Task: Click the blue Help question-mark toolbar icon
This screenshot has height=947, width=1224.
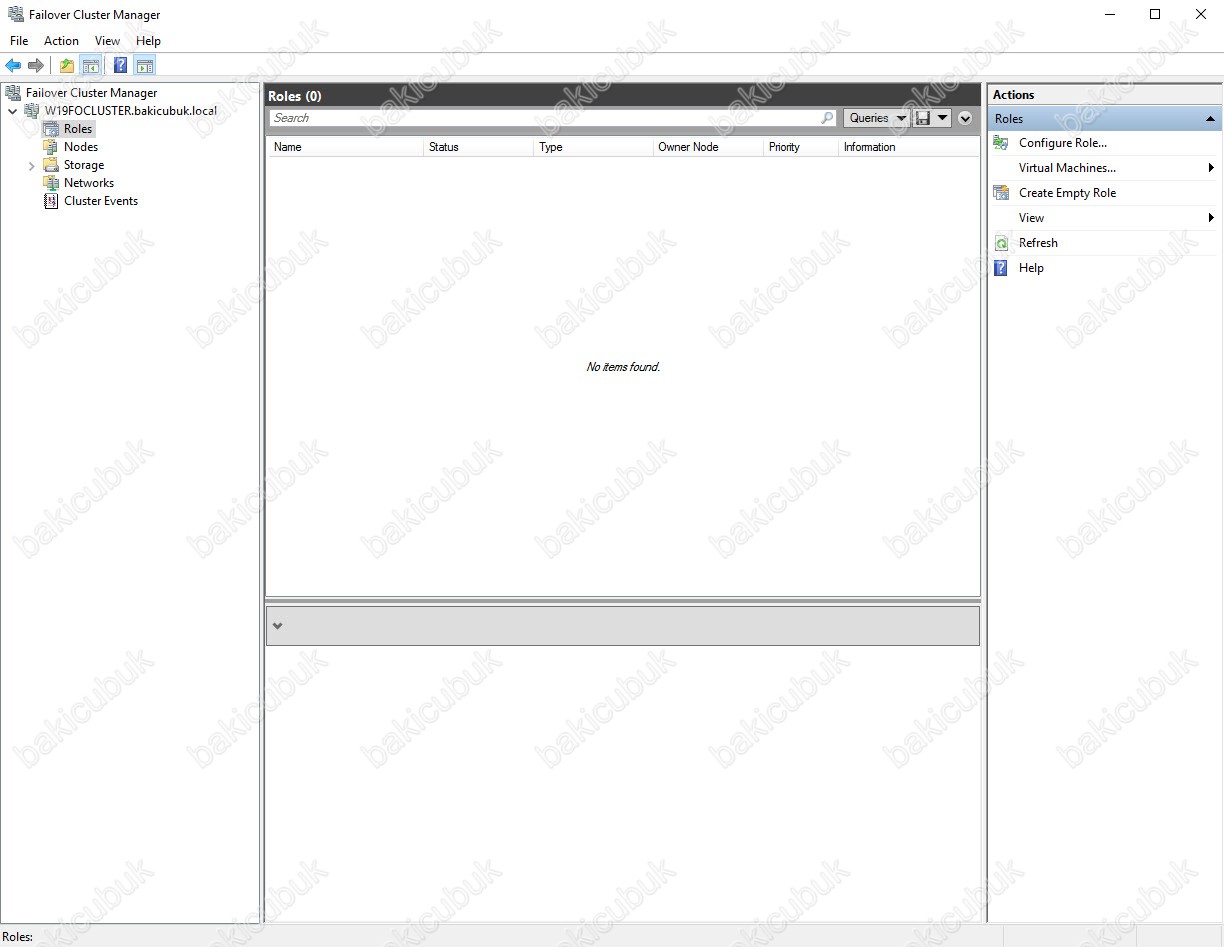Action: [120, 66]
